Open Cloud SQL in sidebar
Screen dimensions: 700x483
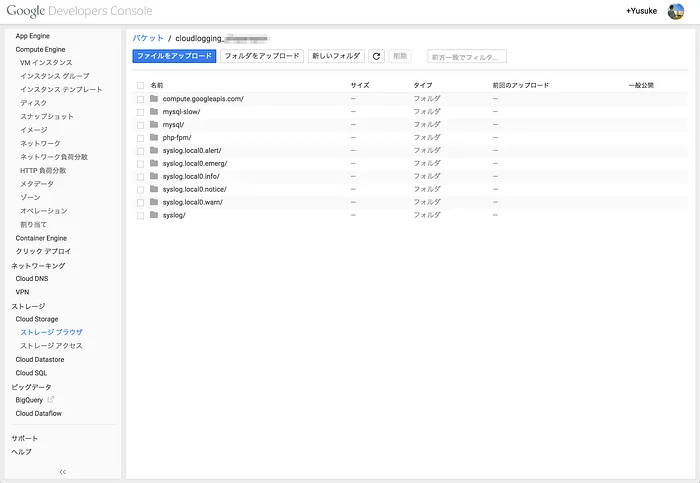pos(31,373)
